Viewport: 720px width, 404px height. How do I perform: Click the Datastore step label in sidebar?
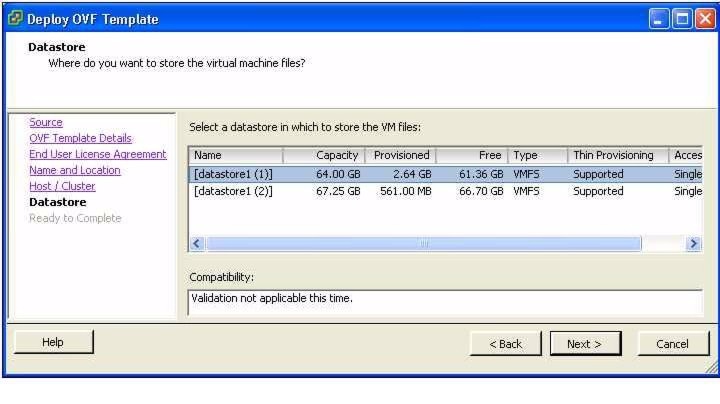pos(57,202)
